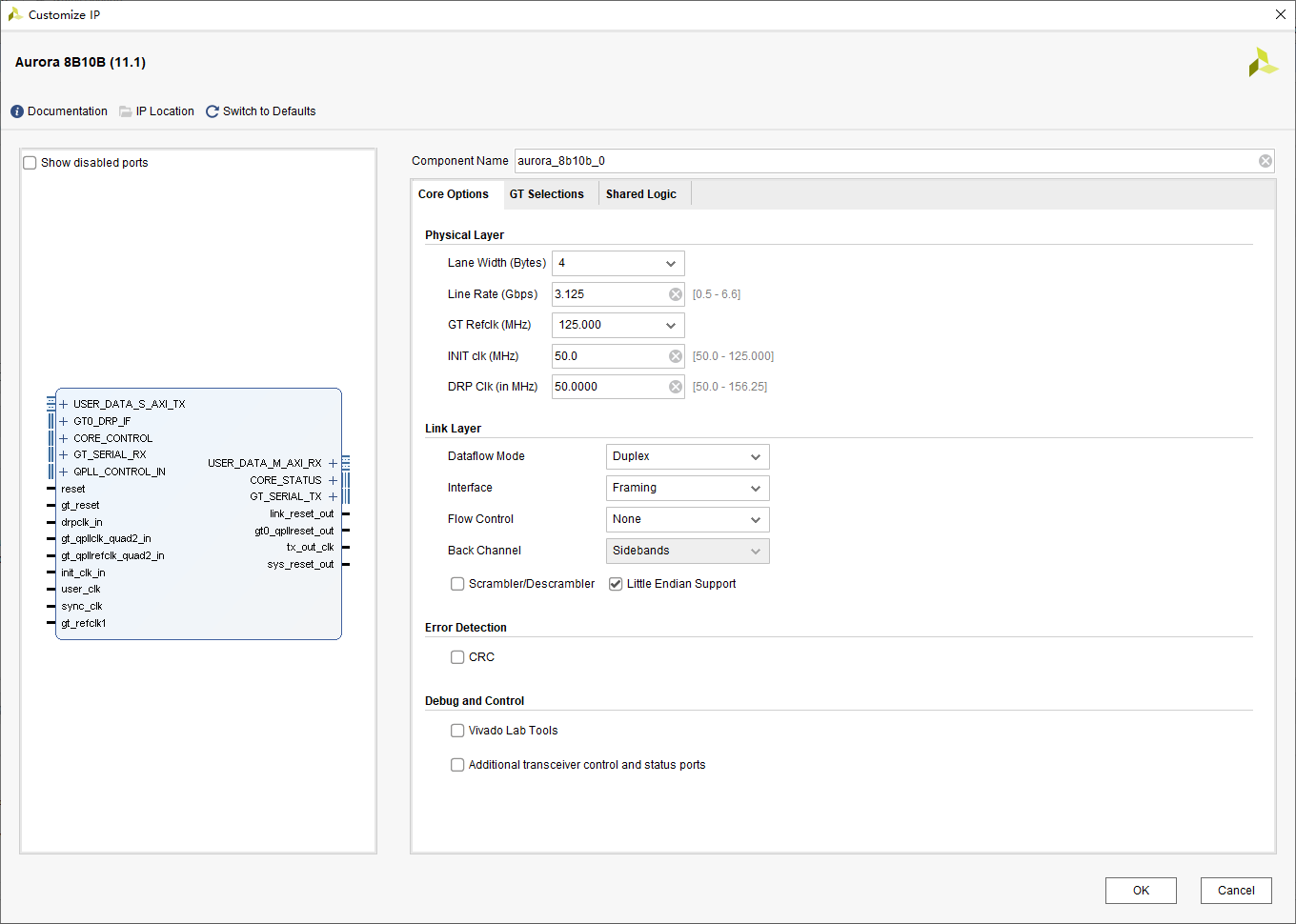Viewport: 1296px width, 924px height.
Task: Open the IP Location folder icon
Action: [126, 111]
